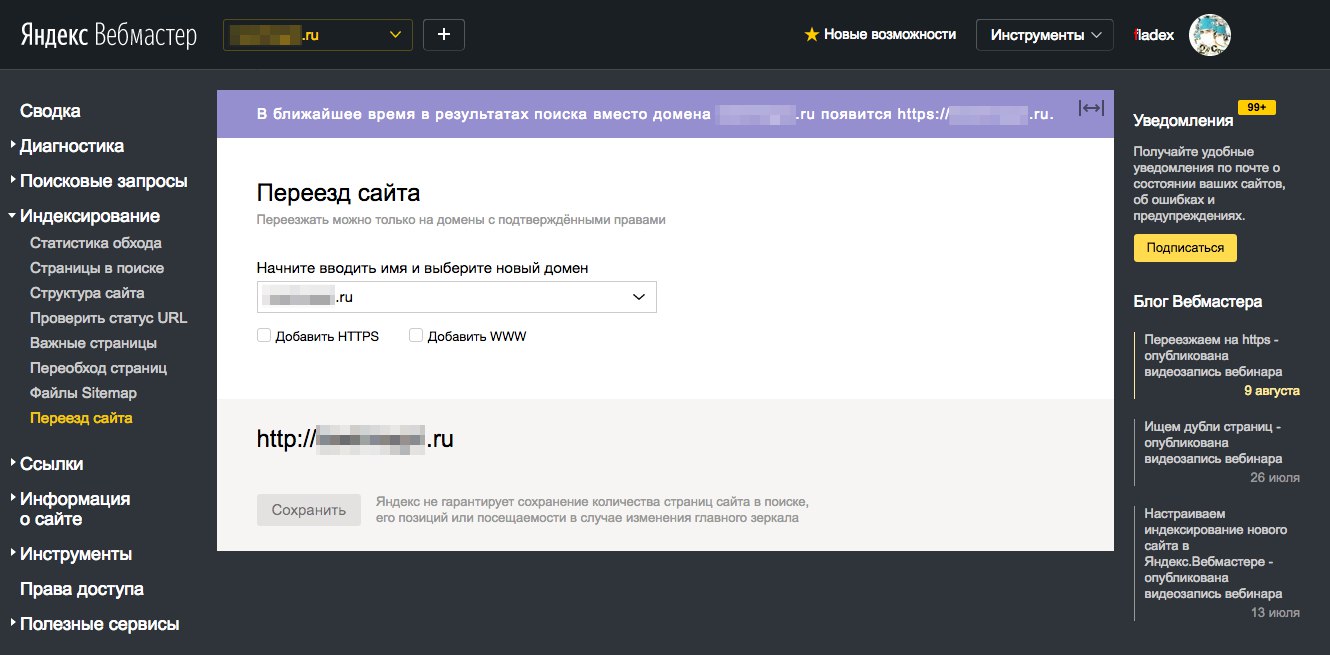Add a new site with plus button
This screenshot has height=655, width=1330.
pyautogui.click(x=444, y=35)
